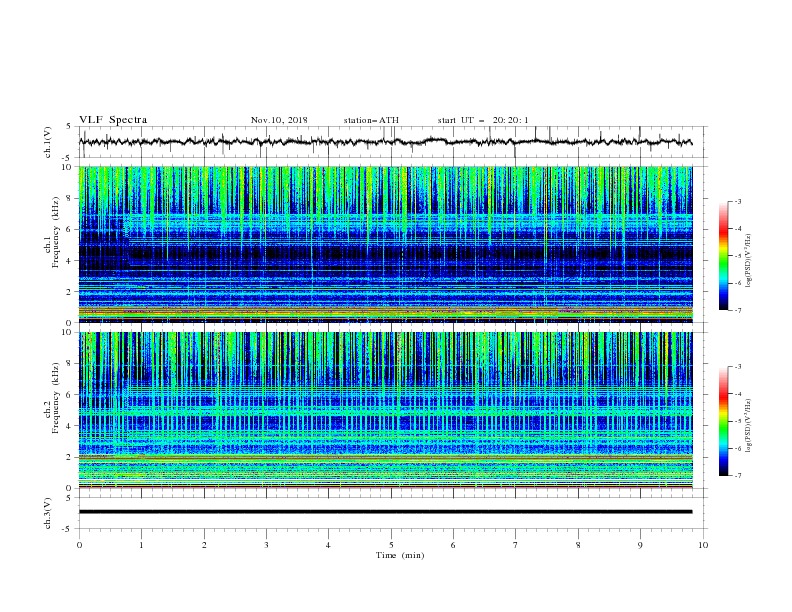Click time-axis tick label '8'

coord(578,545)
